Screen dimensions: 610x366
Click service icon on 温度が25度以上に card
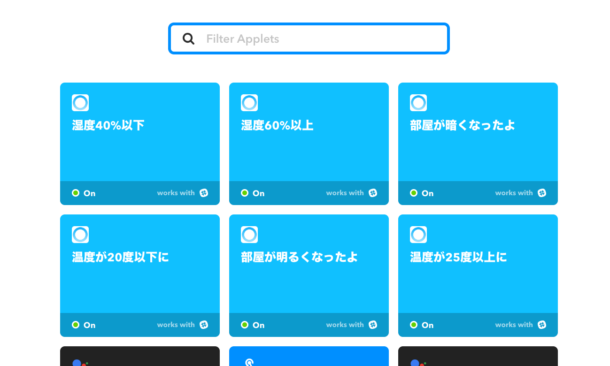419,235
